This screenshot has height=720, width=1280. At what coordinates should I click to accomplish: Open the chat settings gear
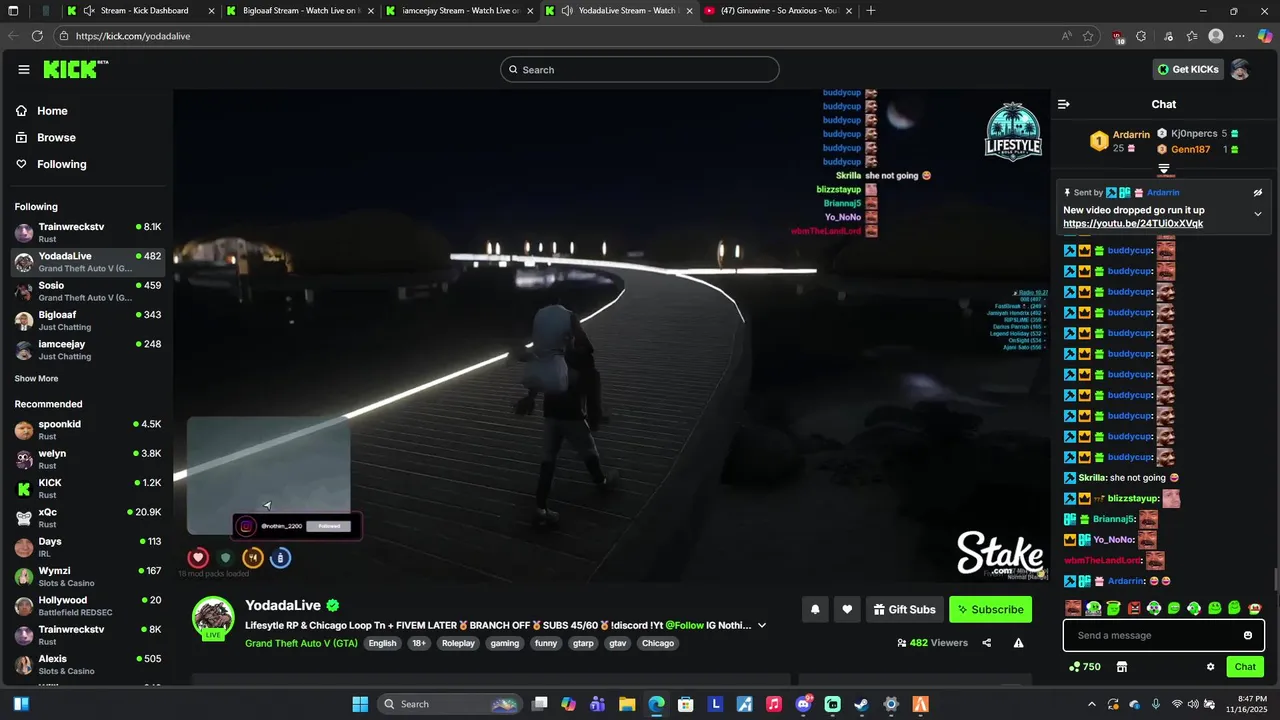pos(1210,667)
